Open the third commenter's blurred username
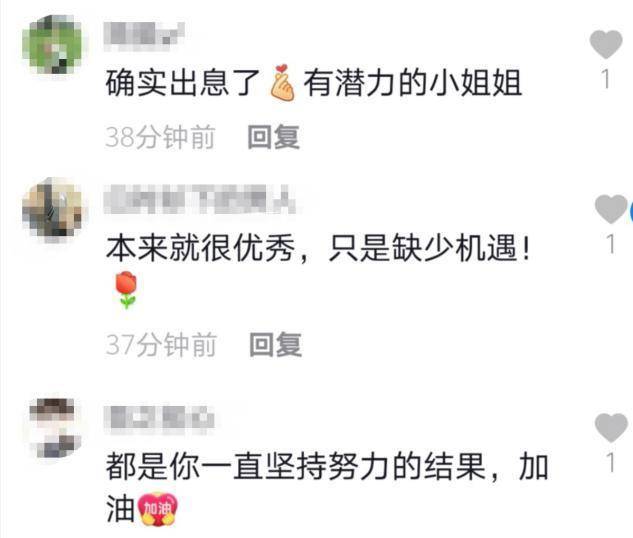 point(159,418)
